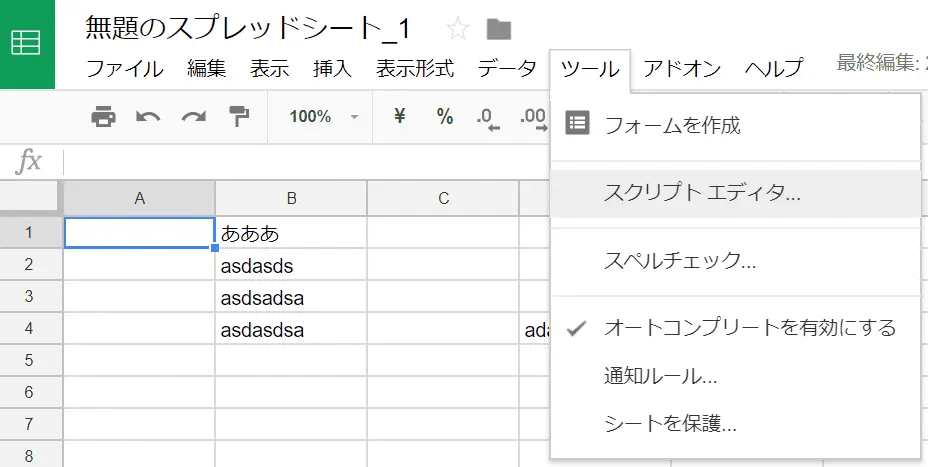928x467 pixels.
Task: Select スクリプト エディタ from the menu
Action: (702, 194)
